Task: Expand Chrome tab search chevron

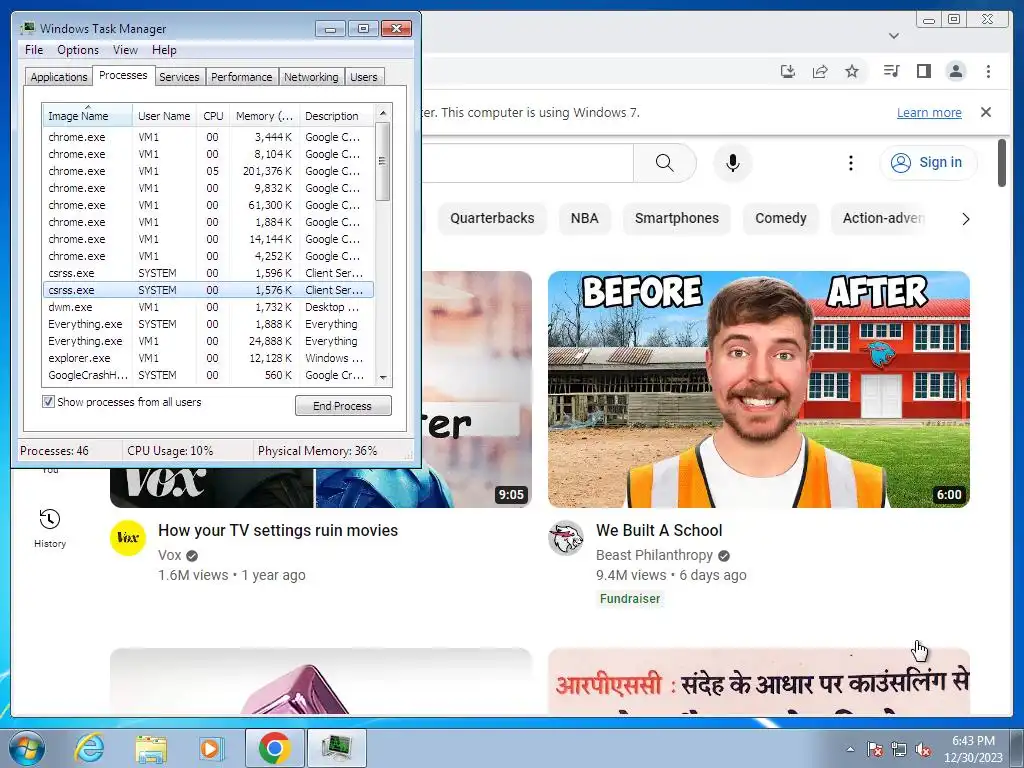Action: click(x=894, y=36)
